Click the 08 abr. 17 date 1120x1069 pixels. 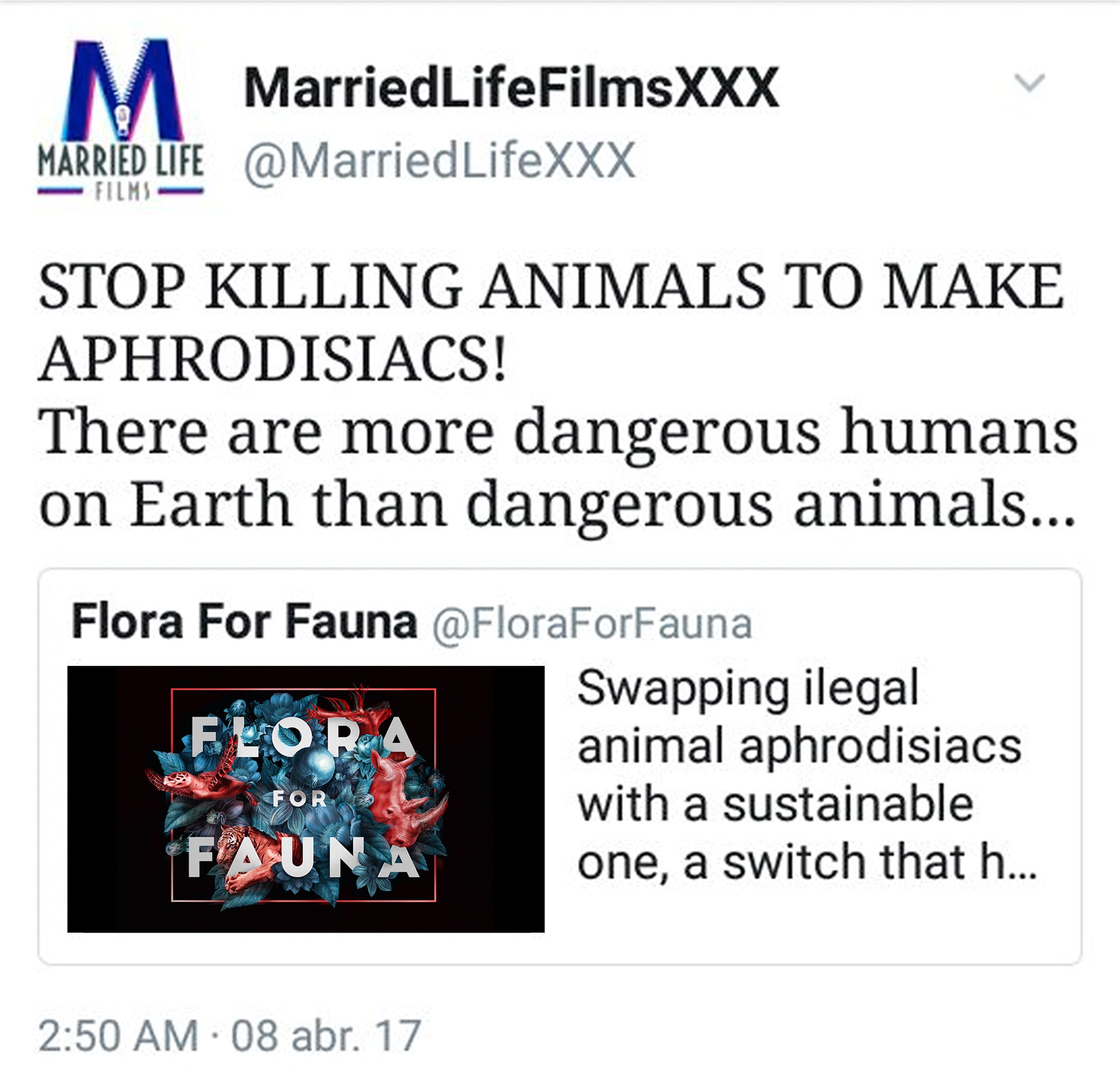pyautogui.click(x=325, y=1036)
